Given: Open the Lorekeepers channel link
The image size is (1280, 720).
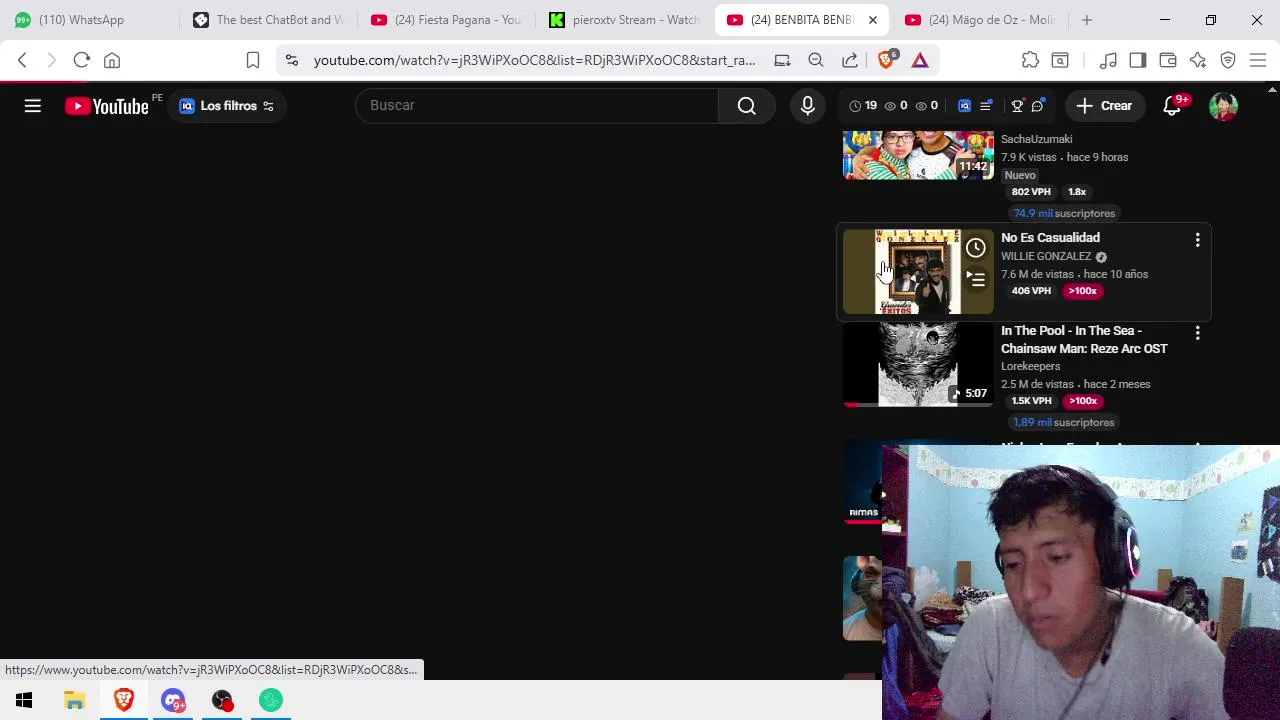Looking at the screenshot, I should tap(1030, 366).
